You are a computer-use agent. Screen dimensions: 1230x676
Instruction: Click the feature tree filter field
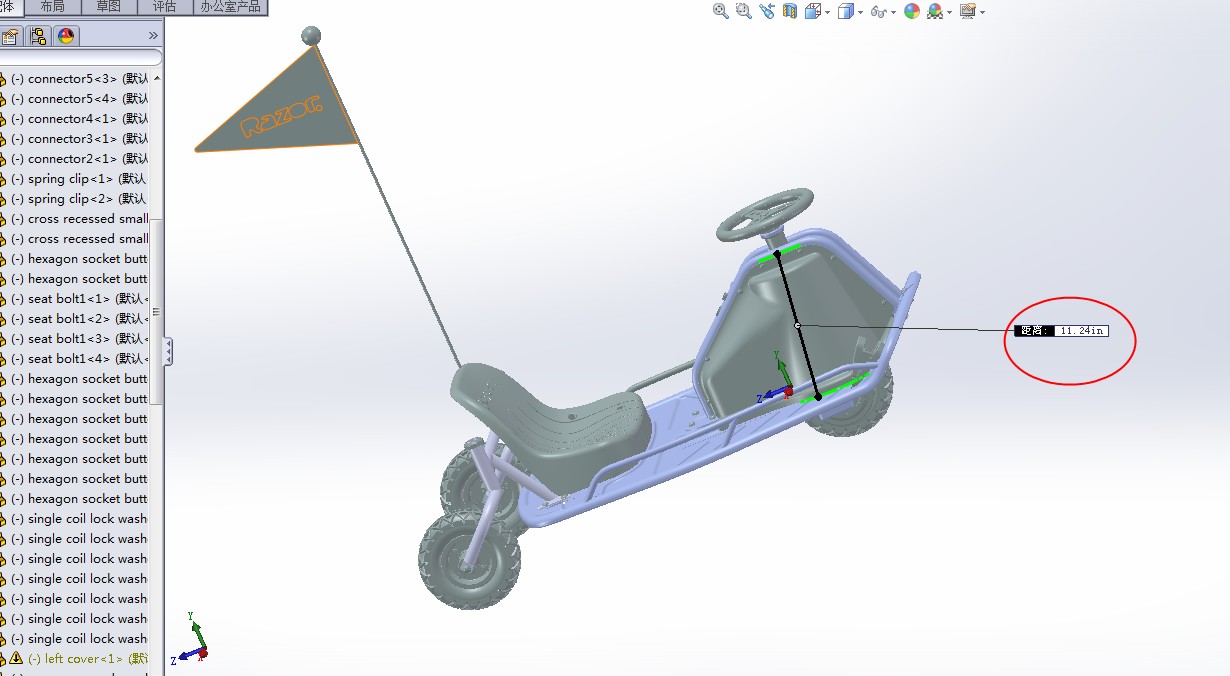pos(80,58)
